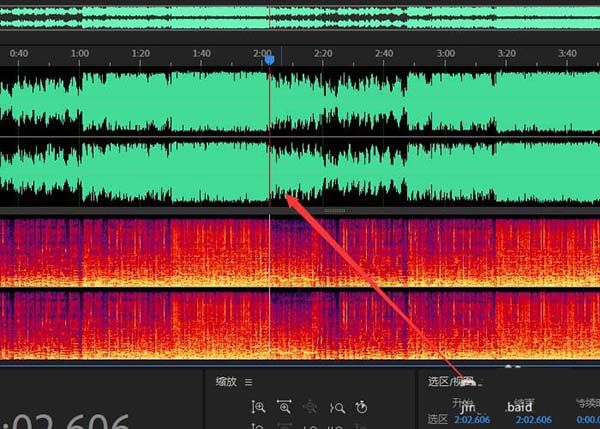This screenshot has height=429, width=600.
Task: Click the selection start time 2:02.606
Action: [x=472, y=420]
